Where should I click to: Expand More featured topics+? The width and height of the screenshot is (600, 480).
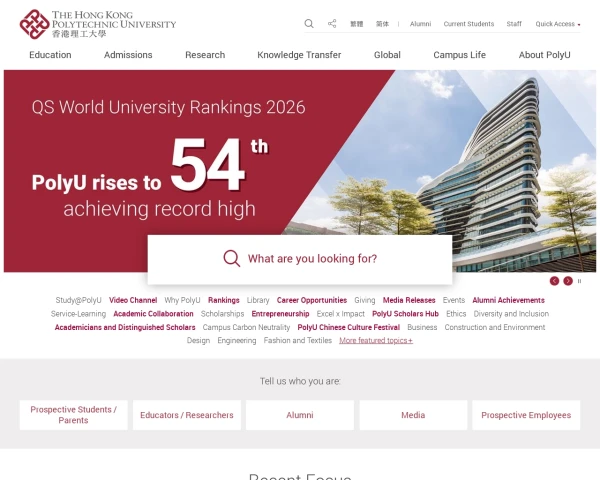tap(376, 340)
